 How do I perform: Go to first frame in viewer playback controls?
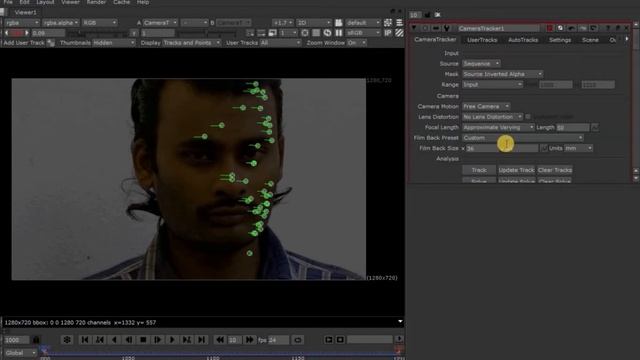(x=85, y=340)
